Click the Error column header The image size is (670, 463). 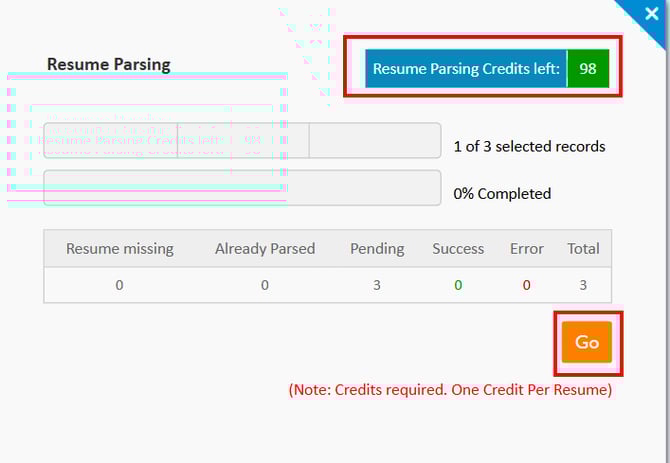(526, 249)
